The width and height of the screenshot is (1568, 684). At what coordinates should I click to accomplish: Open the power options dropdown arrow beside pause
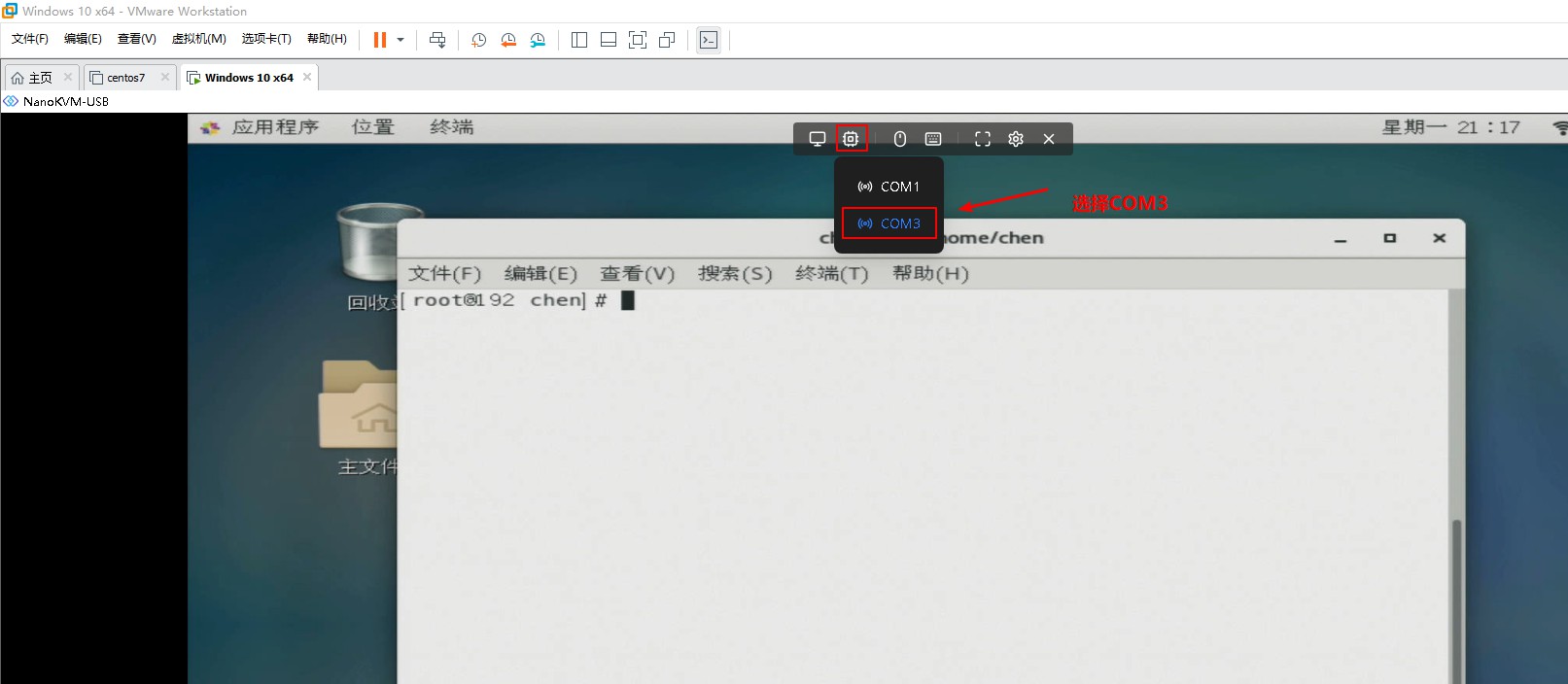tap(400, 40)
